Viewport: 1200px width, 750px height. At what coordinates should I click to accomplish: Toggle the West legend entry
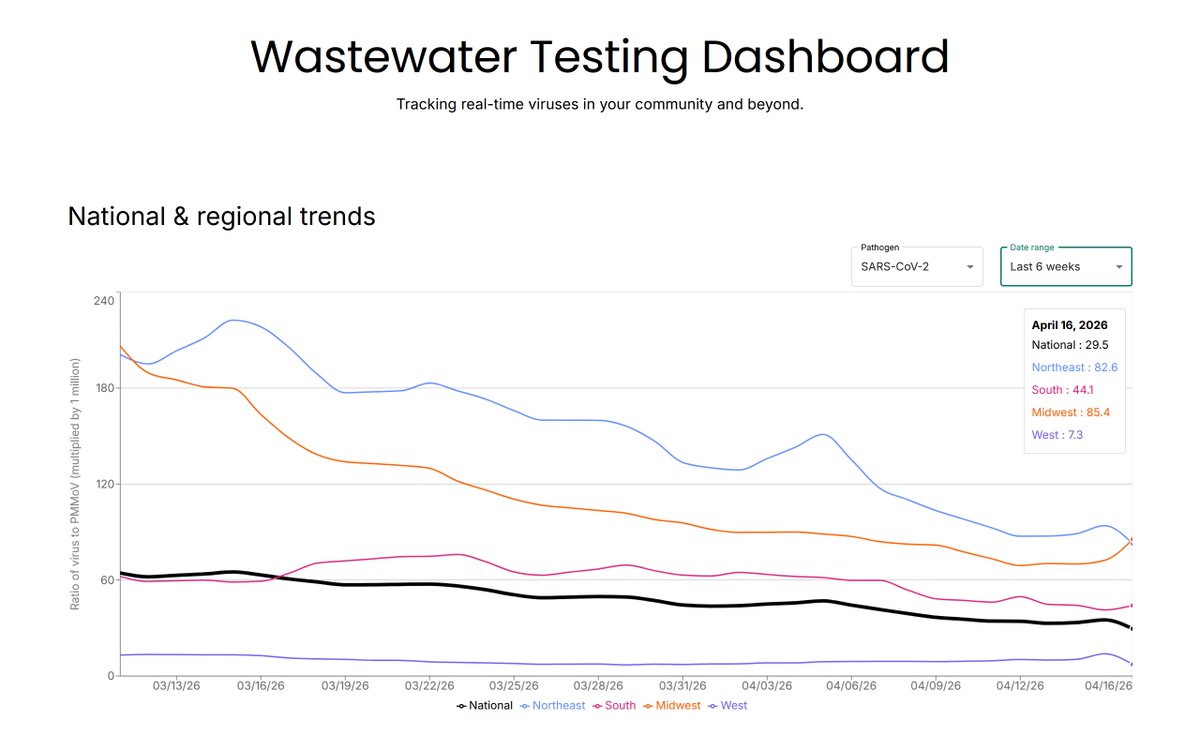point(726,706)
